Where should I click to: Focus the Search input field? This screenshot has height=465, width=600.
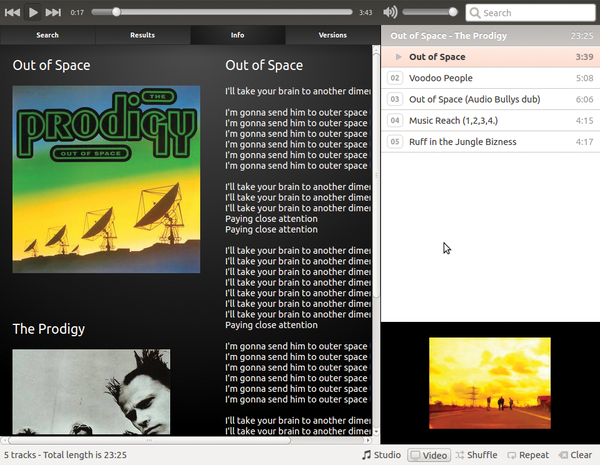tap(530, 13)
